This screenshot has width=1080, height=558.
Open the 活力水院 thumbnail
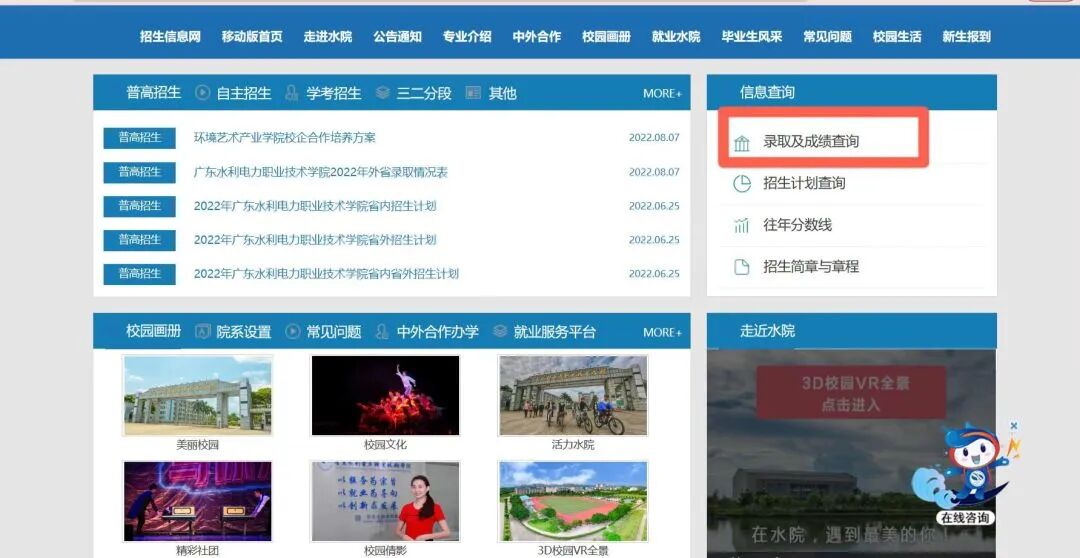573,395
